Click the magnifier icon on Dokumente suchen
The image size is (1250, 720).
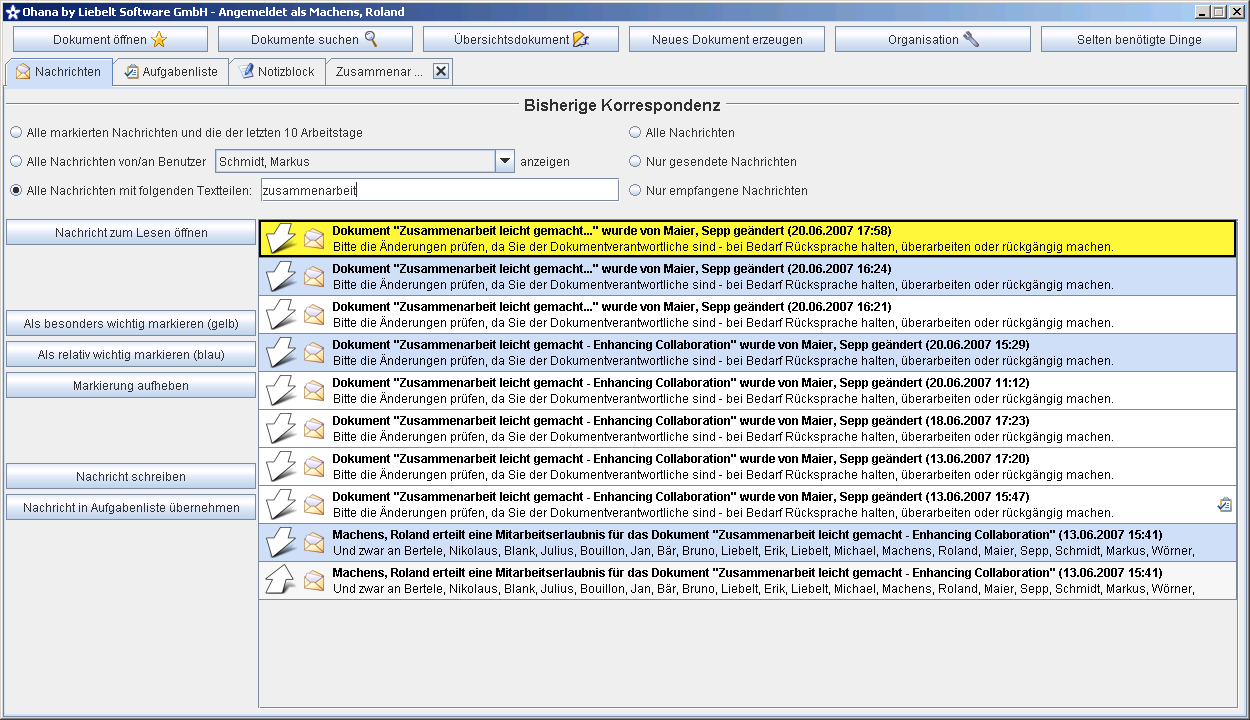[x=371, y=39]
